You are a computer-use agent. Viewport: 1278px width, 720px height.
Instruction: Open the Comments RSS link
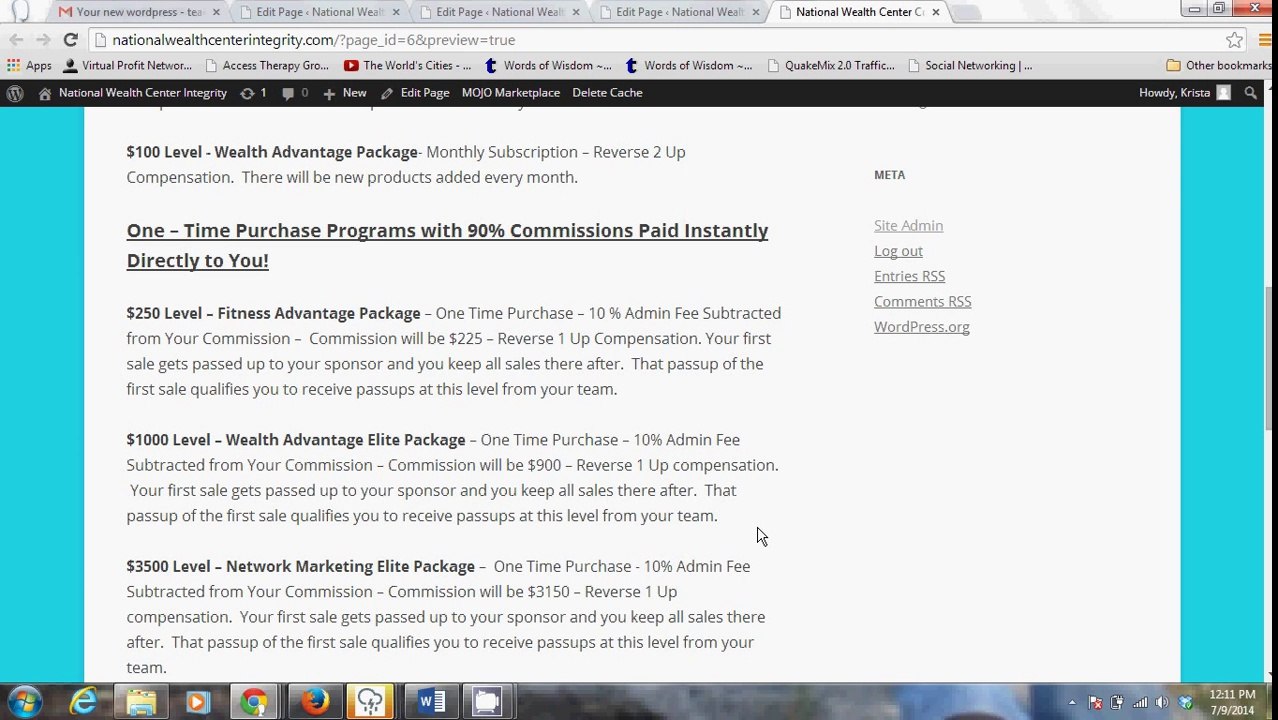pos(922,301)
